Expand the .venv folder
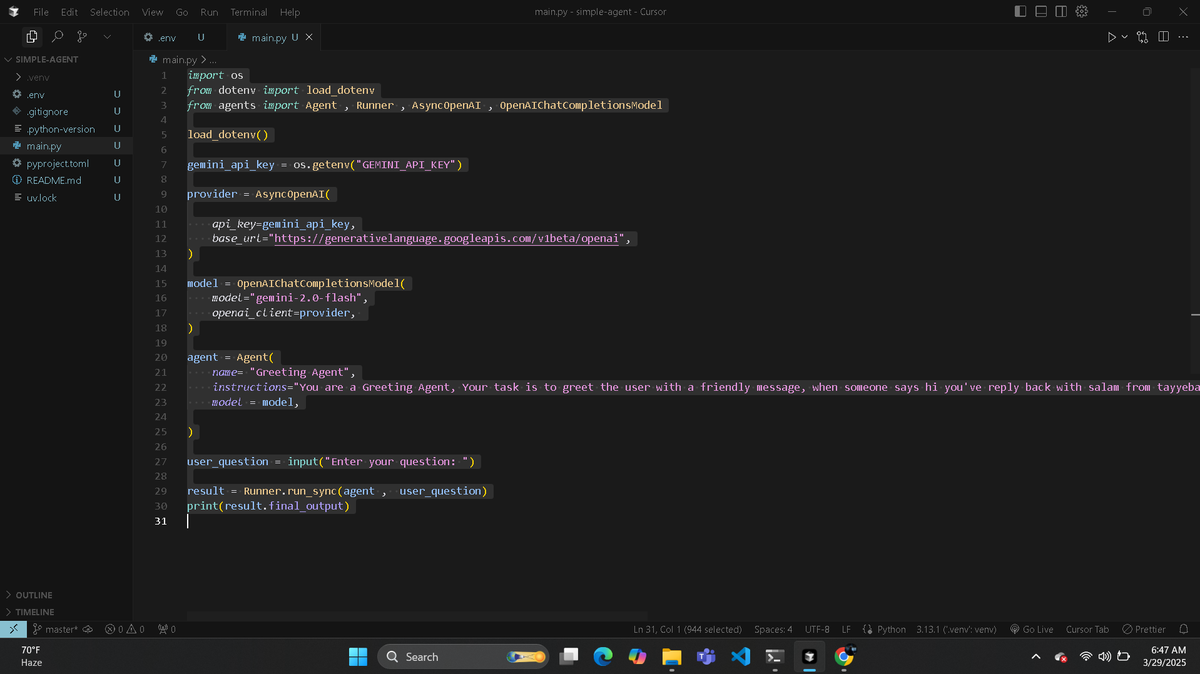 [66, 77]
